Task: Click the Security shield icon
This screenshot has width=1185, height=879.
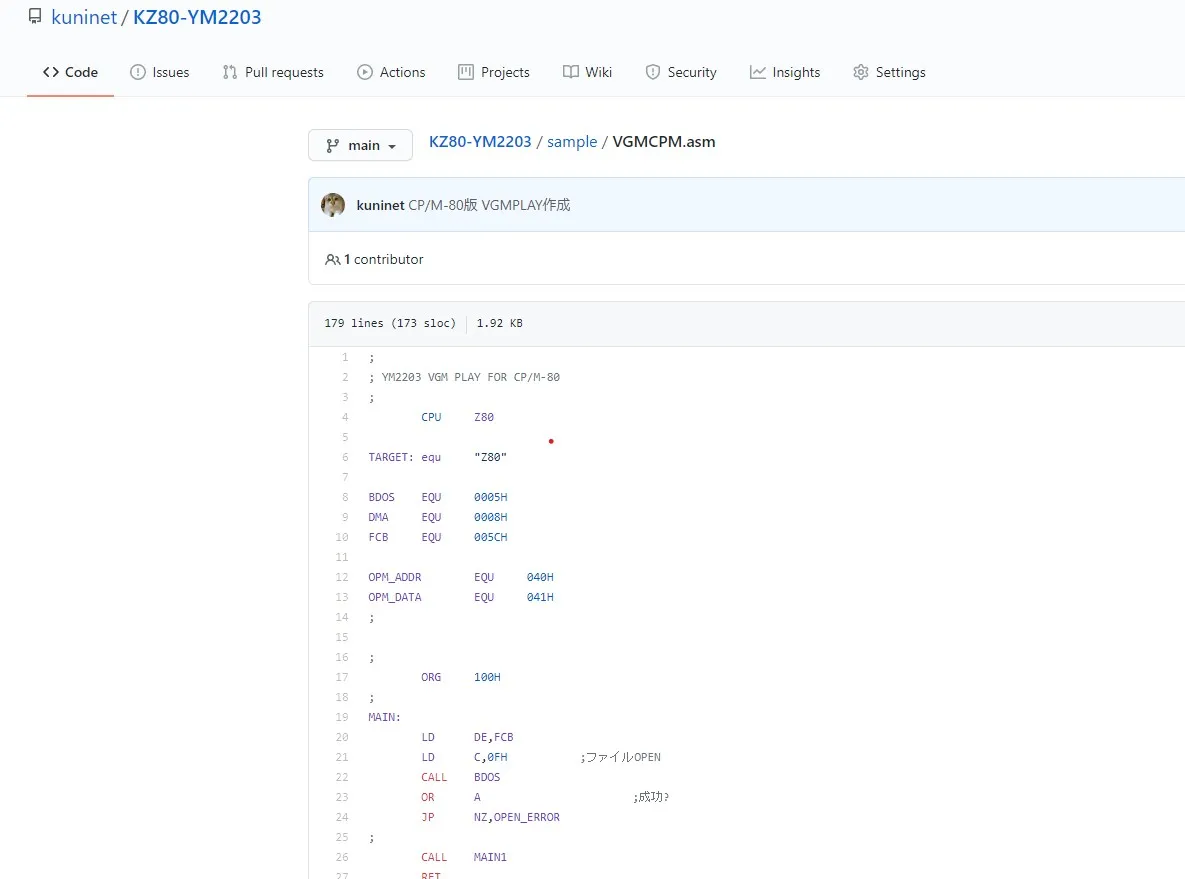Action: [x=653, y=72]
